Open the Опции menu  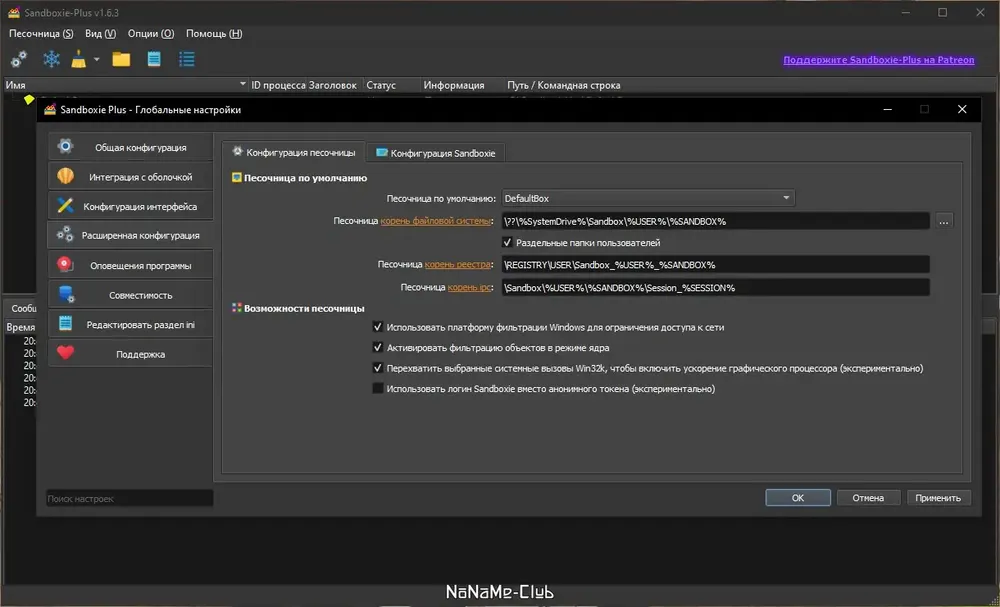tap(151, 33)
